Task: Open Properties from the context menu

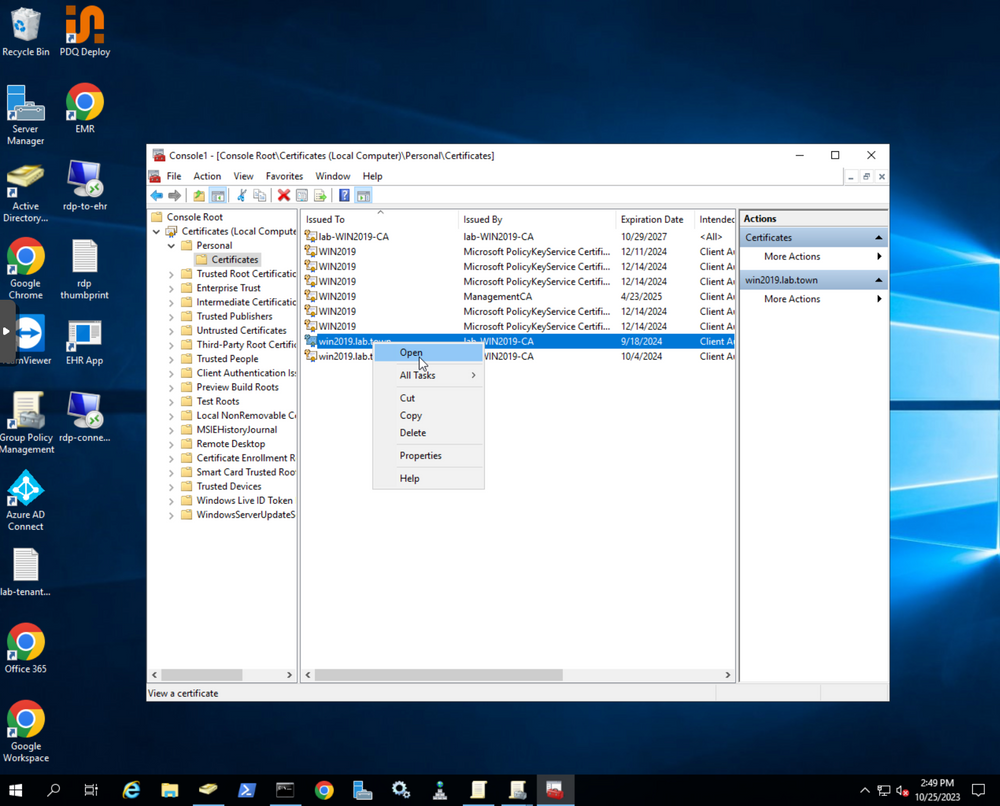Action: 419,455
